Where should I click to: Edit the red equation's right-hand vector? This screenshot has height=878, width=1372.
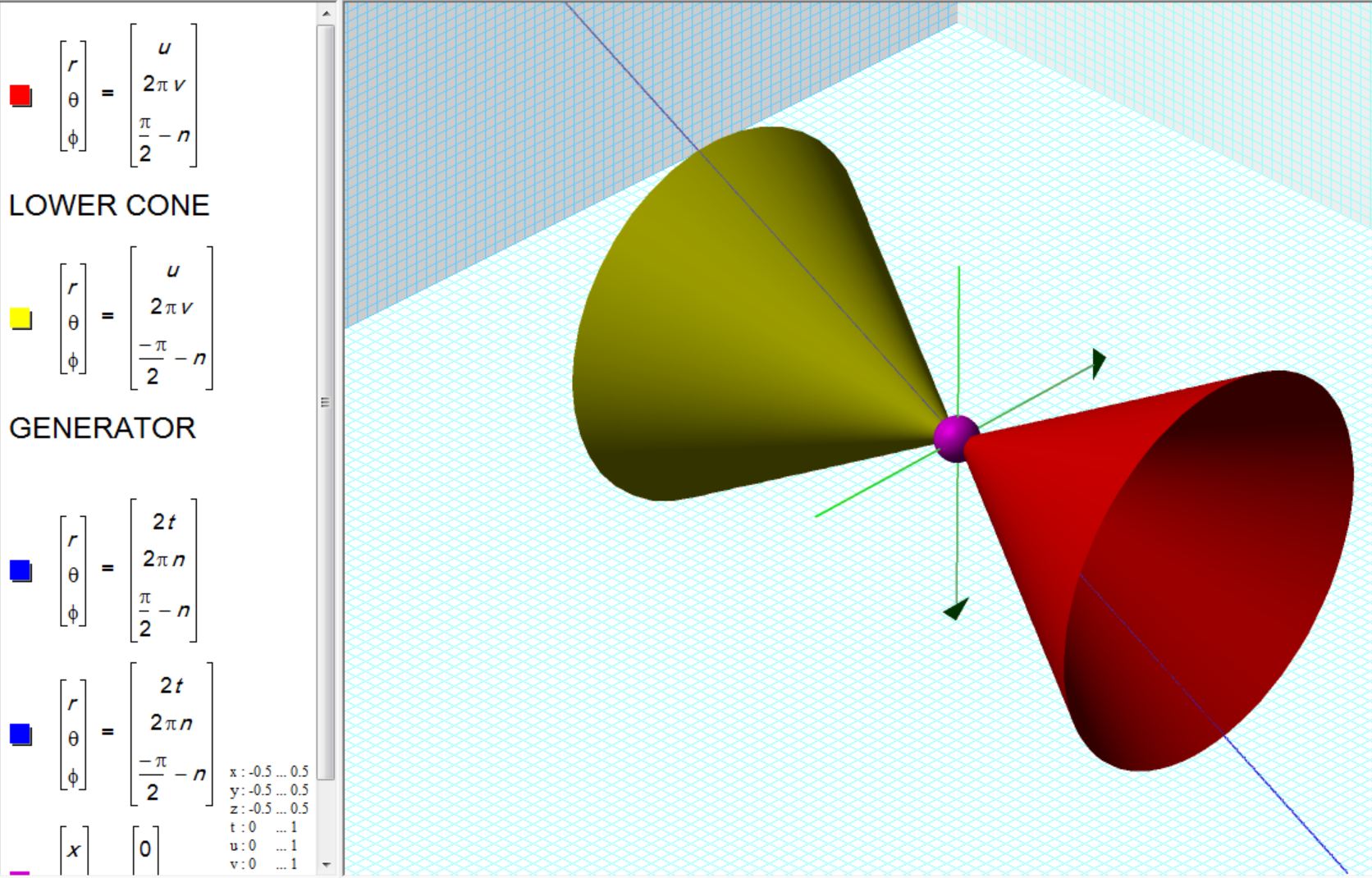pos(163,95)
